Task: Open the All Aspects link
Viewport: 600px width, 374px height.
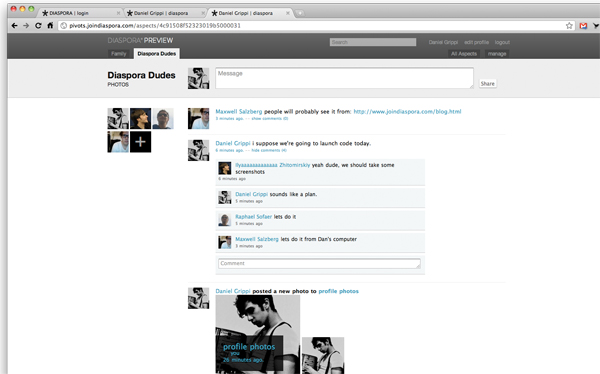Action: click(x=464, y=54)
